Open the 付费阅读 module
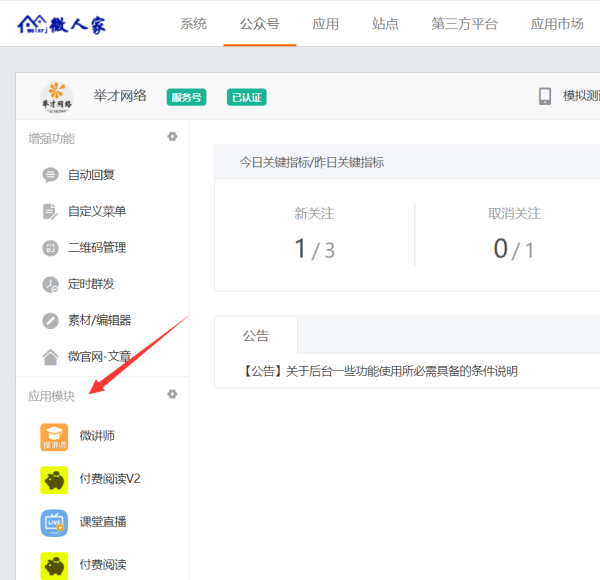Screen dimensions: 600x580 pyautogui.click(x=103, y=565)
